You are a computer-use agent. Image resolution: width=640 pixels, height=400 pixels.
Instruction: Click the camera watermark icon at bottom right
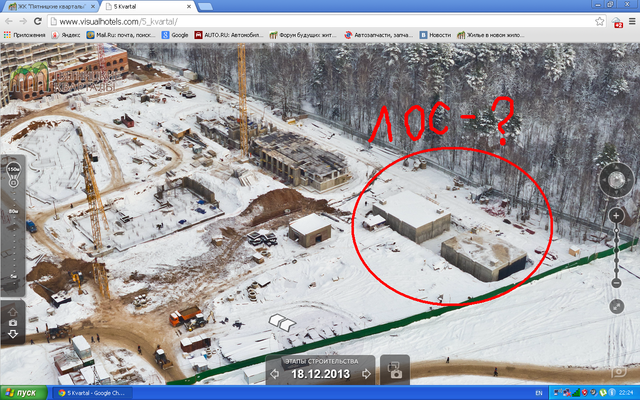(619, 372)
